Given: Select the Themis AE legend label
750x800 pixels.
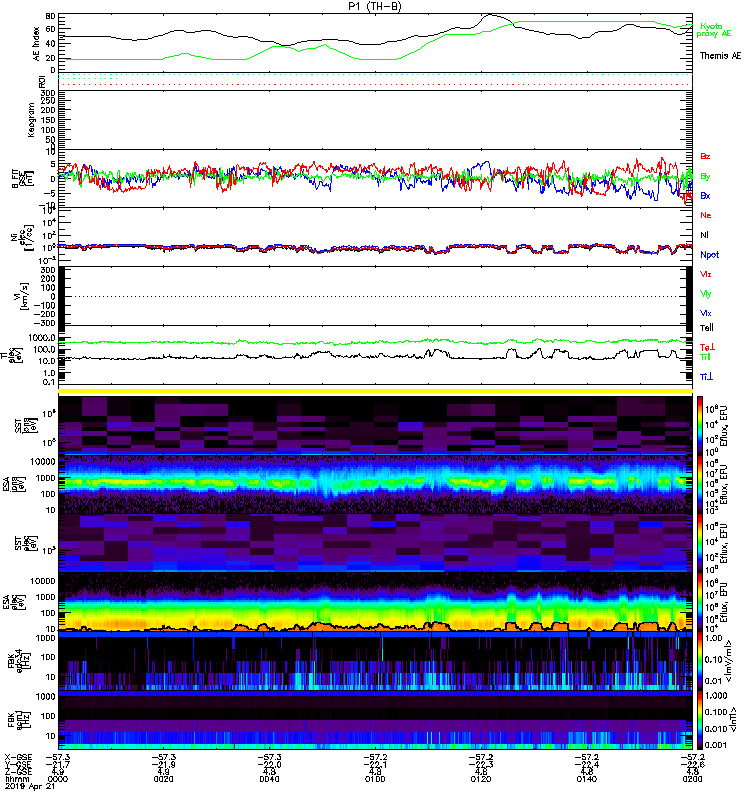Looking at the screenshot, I should (x=720, y=56).
